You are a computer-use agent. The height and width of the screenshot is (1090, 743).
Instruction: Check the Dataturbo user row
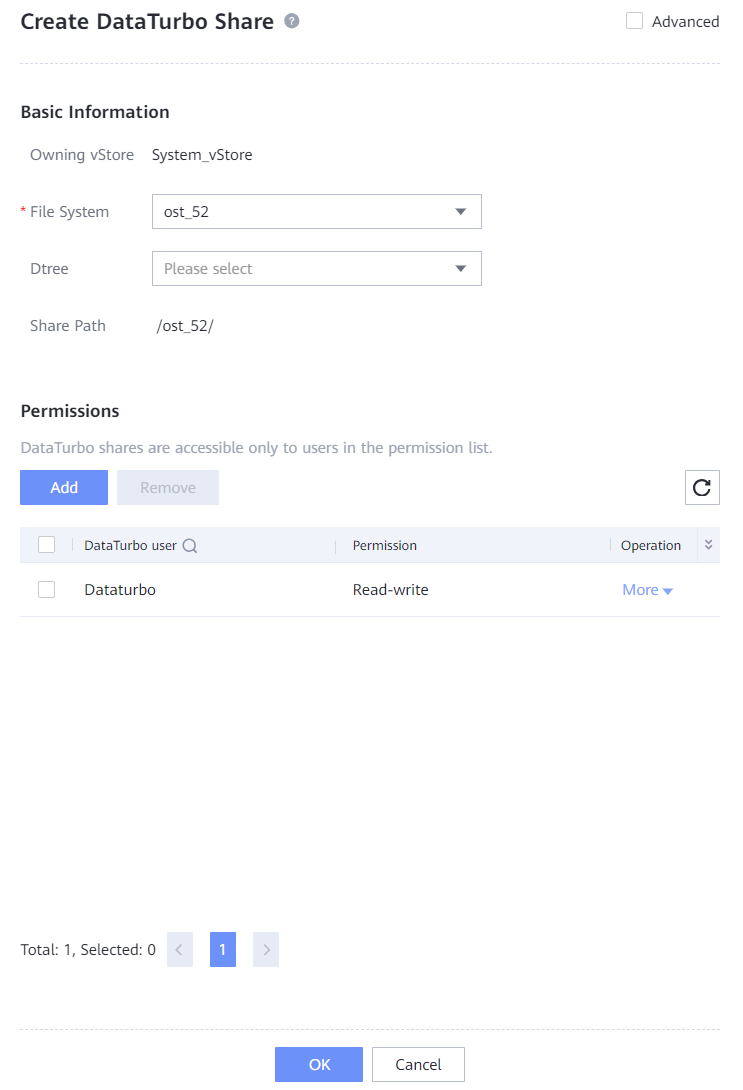point(46,590)
